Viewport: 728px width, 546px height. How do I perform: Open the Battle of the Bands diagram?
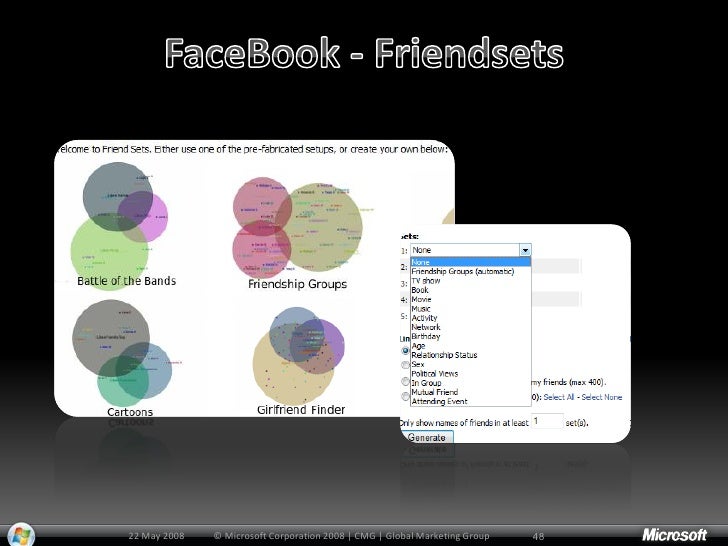(x=121, y=225)
